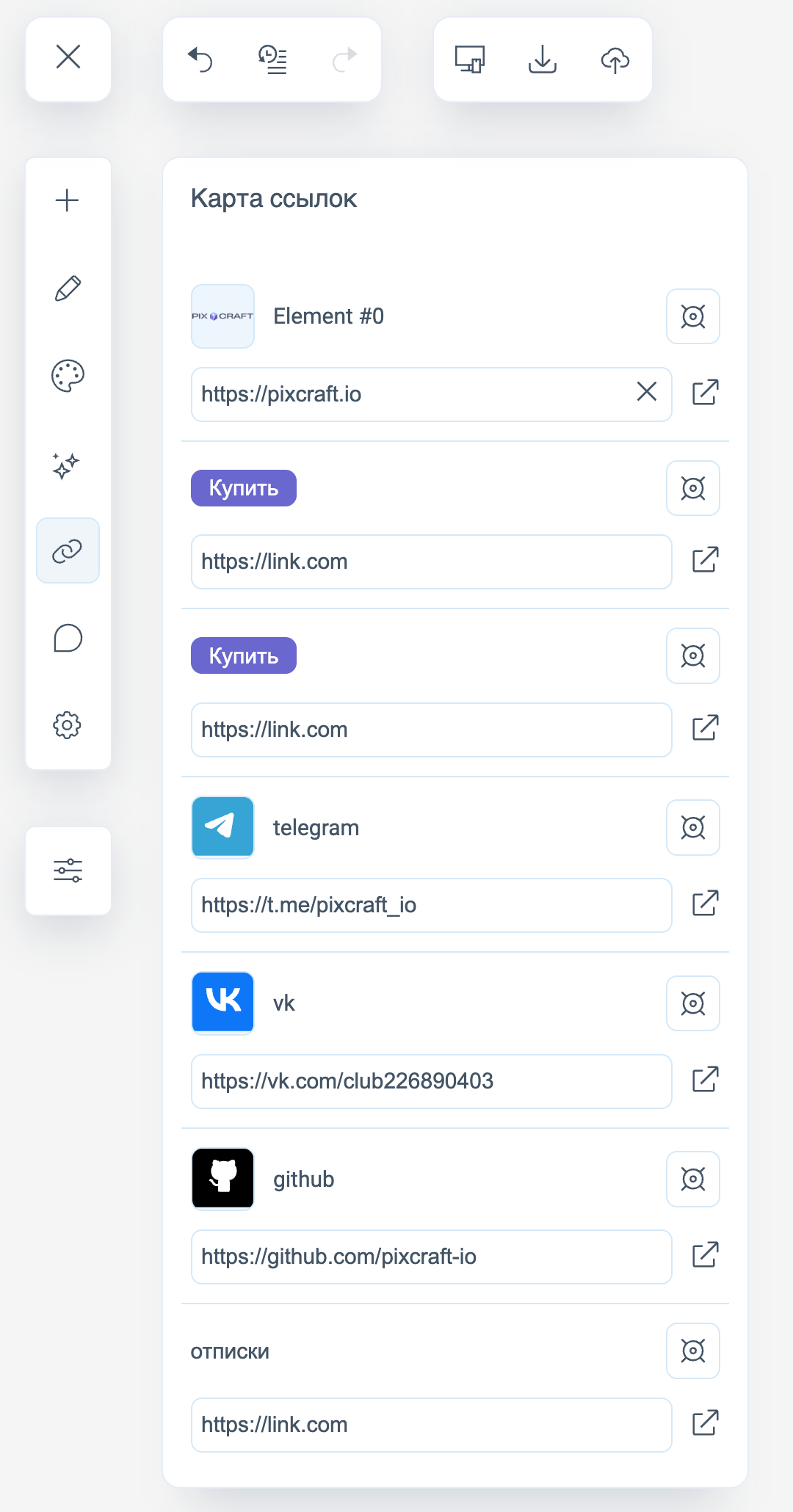Click the download icon in the top toolbar

coord(543,59)
